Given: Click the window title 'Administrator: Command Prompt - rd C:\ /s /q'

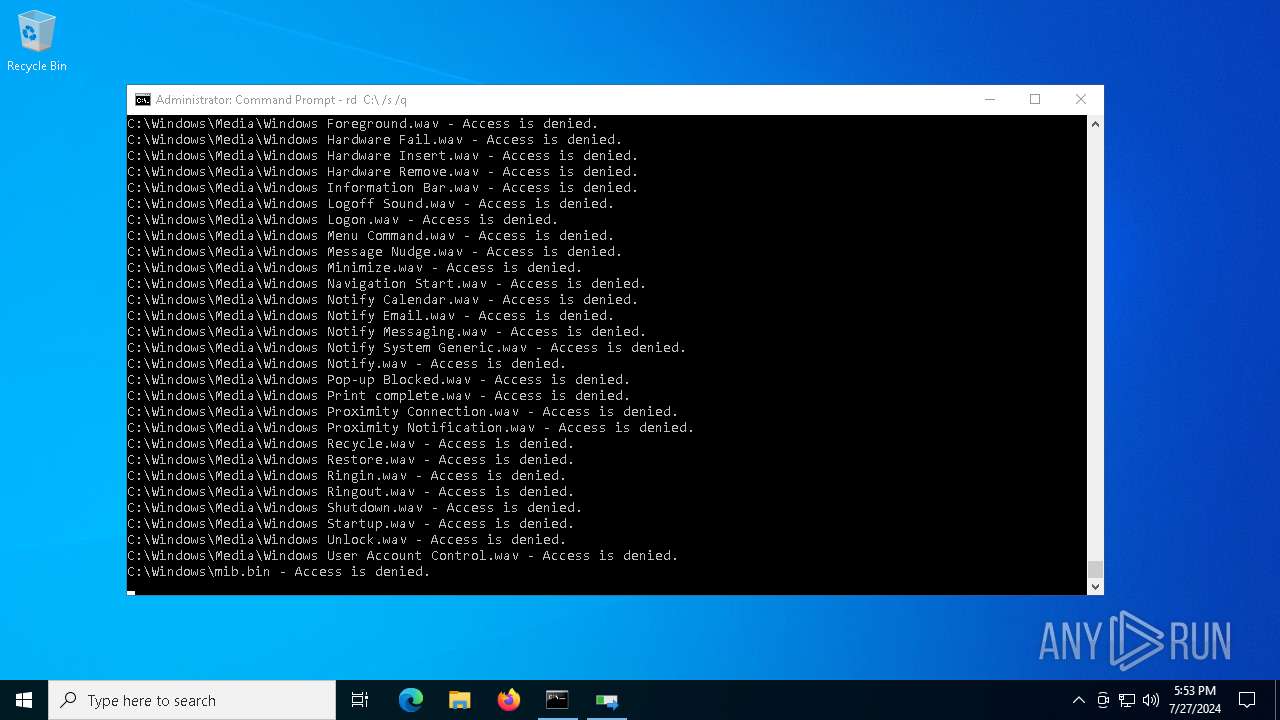Looking at the screenshot, I should pyautogui.click(x=281, y=100).
